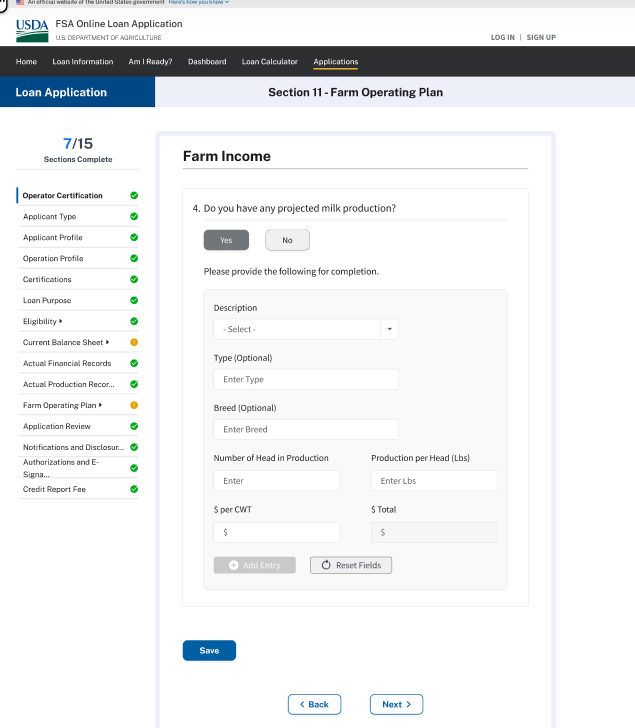The image size is (635, 728).
Task: Select Yes for projected milk production
Action: (226, 240)
